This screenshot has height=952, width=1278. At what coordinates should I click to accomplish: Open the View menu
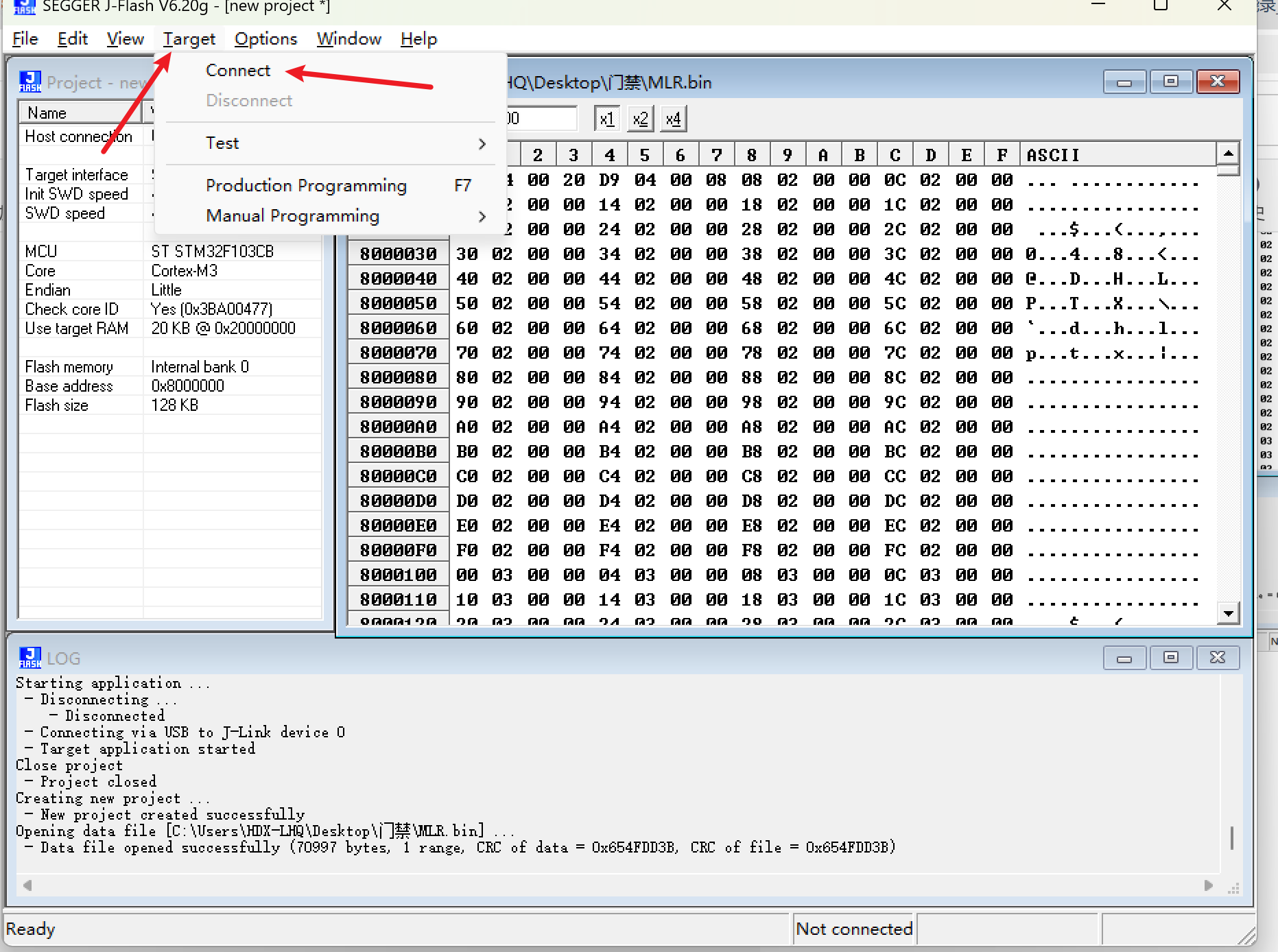[x=126, y=39]
